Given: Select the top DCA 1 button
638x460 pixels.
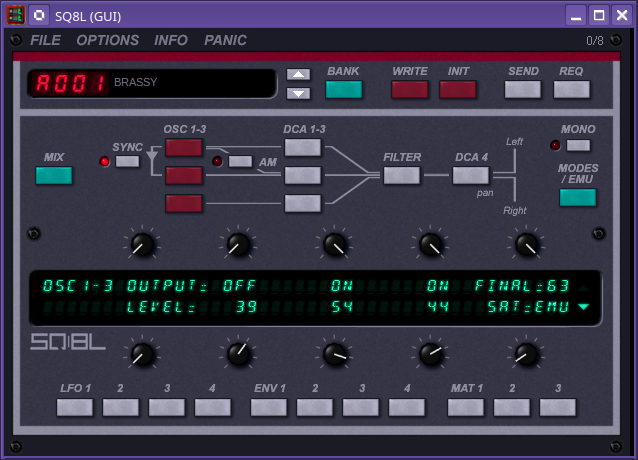Looking at the screenshot, I should coord(303,148).
